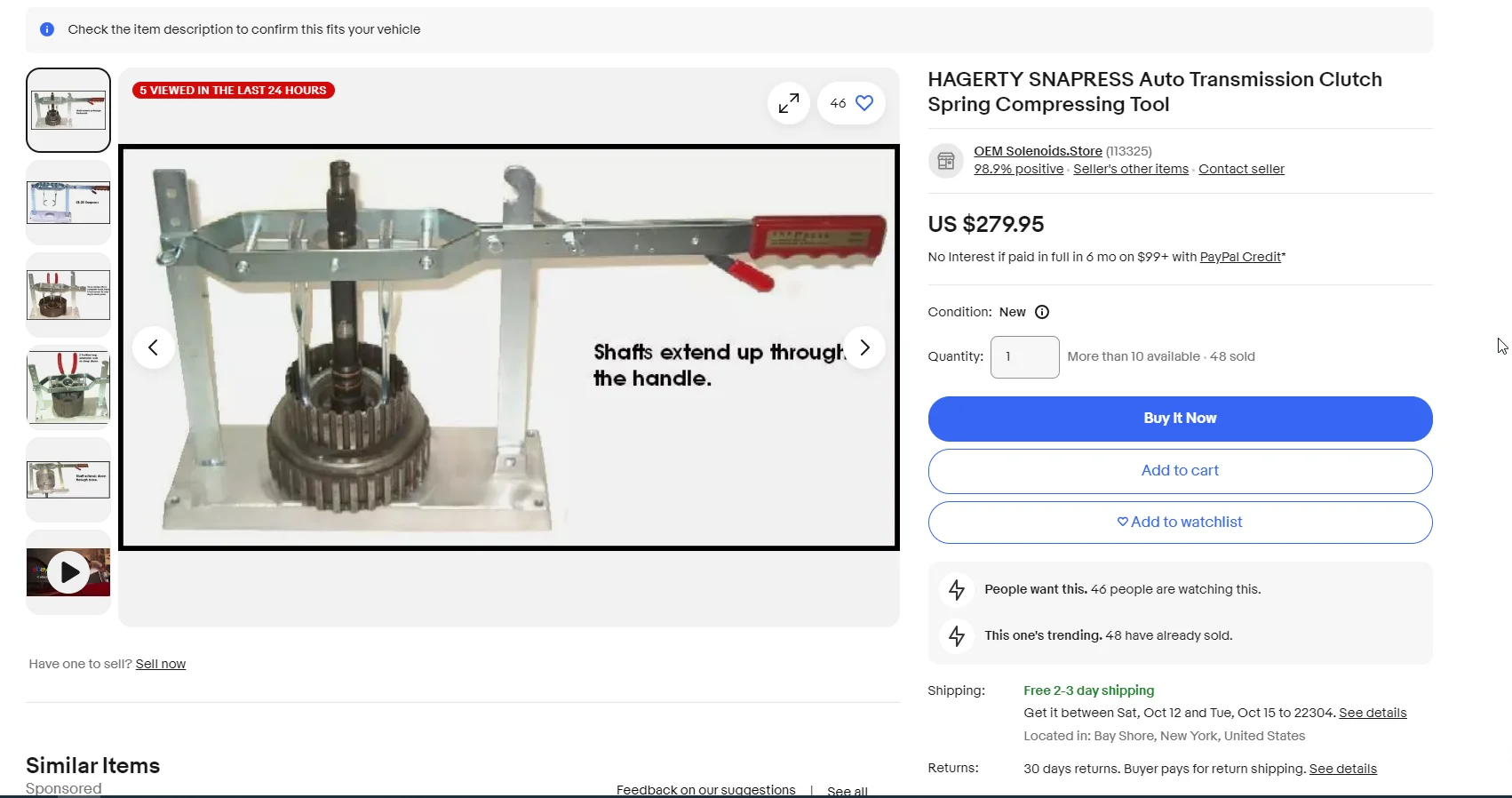Screen dimensions: 1512x798
Task: Go back to the previous product image
Action: (153, 347)
